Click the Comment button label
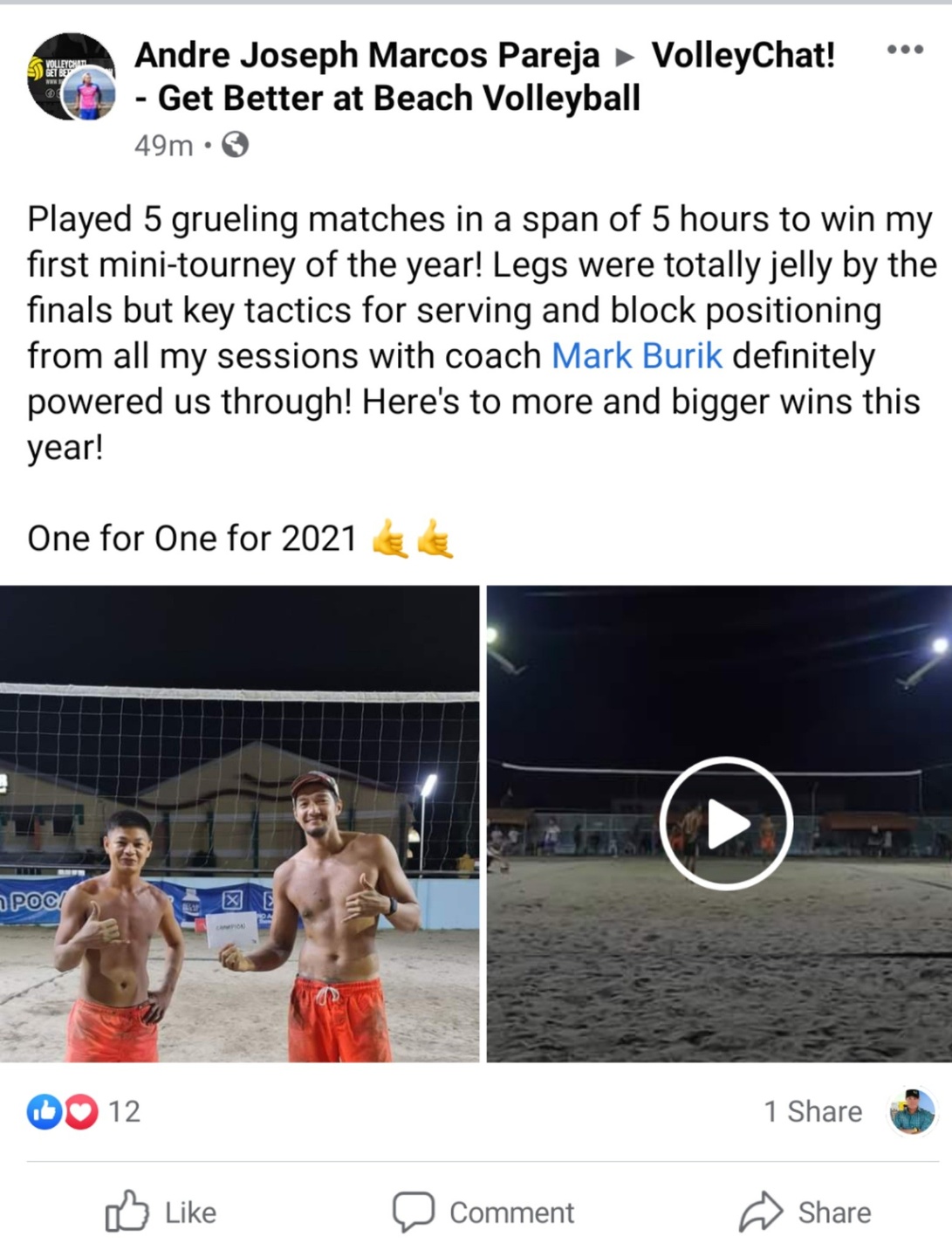 point(511,1212)
